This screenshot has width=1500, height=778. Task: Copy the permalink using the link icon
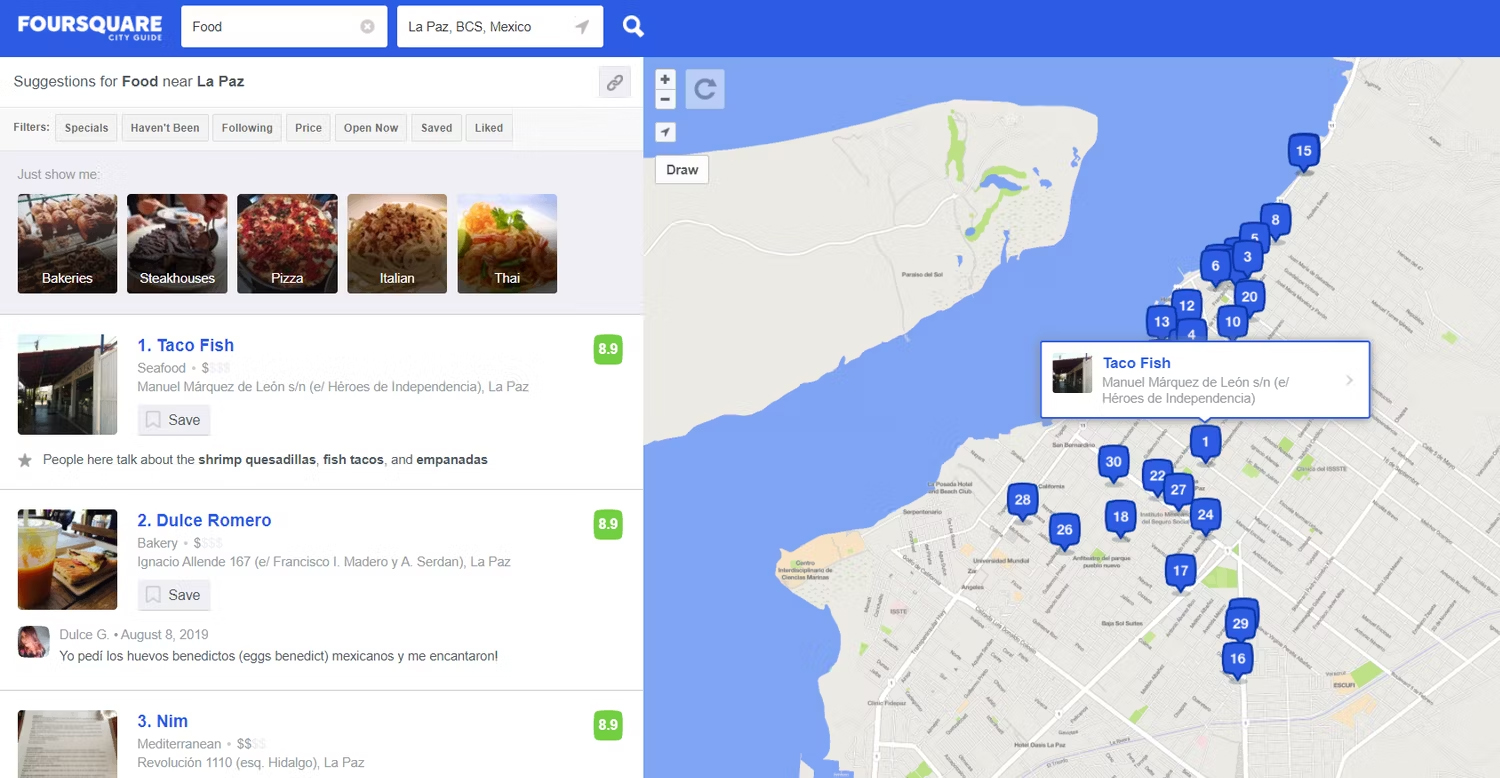click(614, 82)
